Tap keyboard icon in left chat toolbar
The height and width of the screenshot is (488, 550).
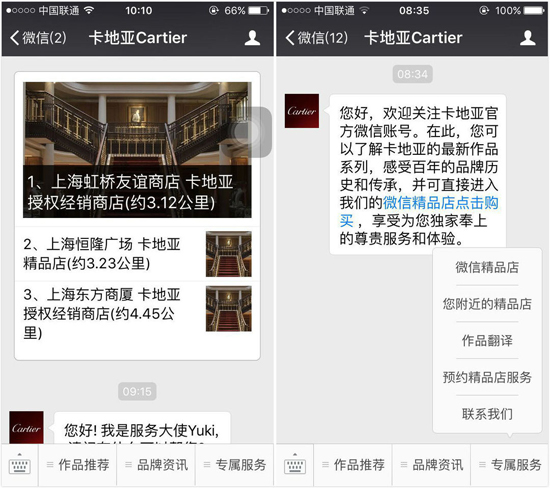tap(20, 465)
